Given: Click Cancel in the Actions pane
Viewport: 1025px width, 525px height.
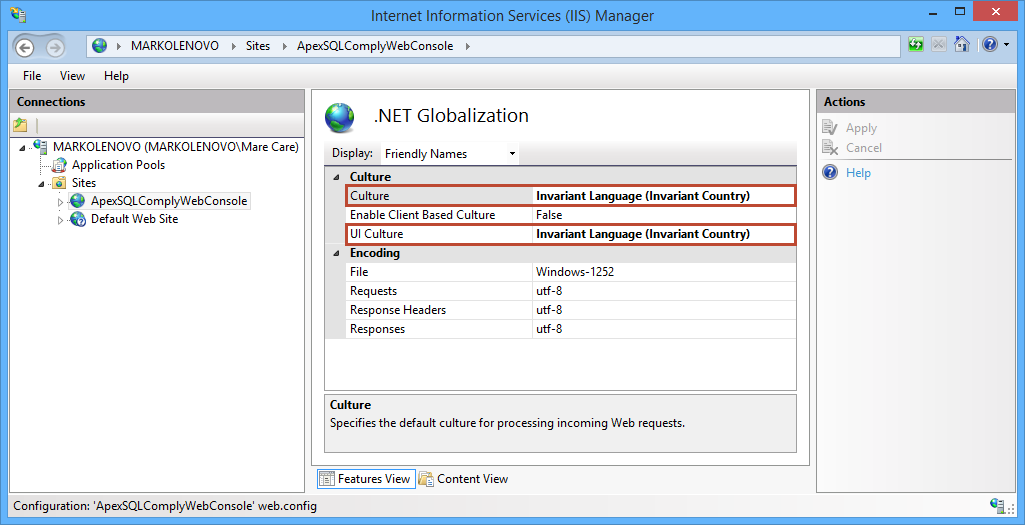Looking at the screenshot, I should 864,148.
